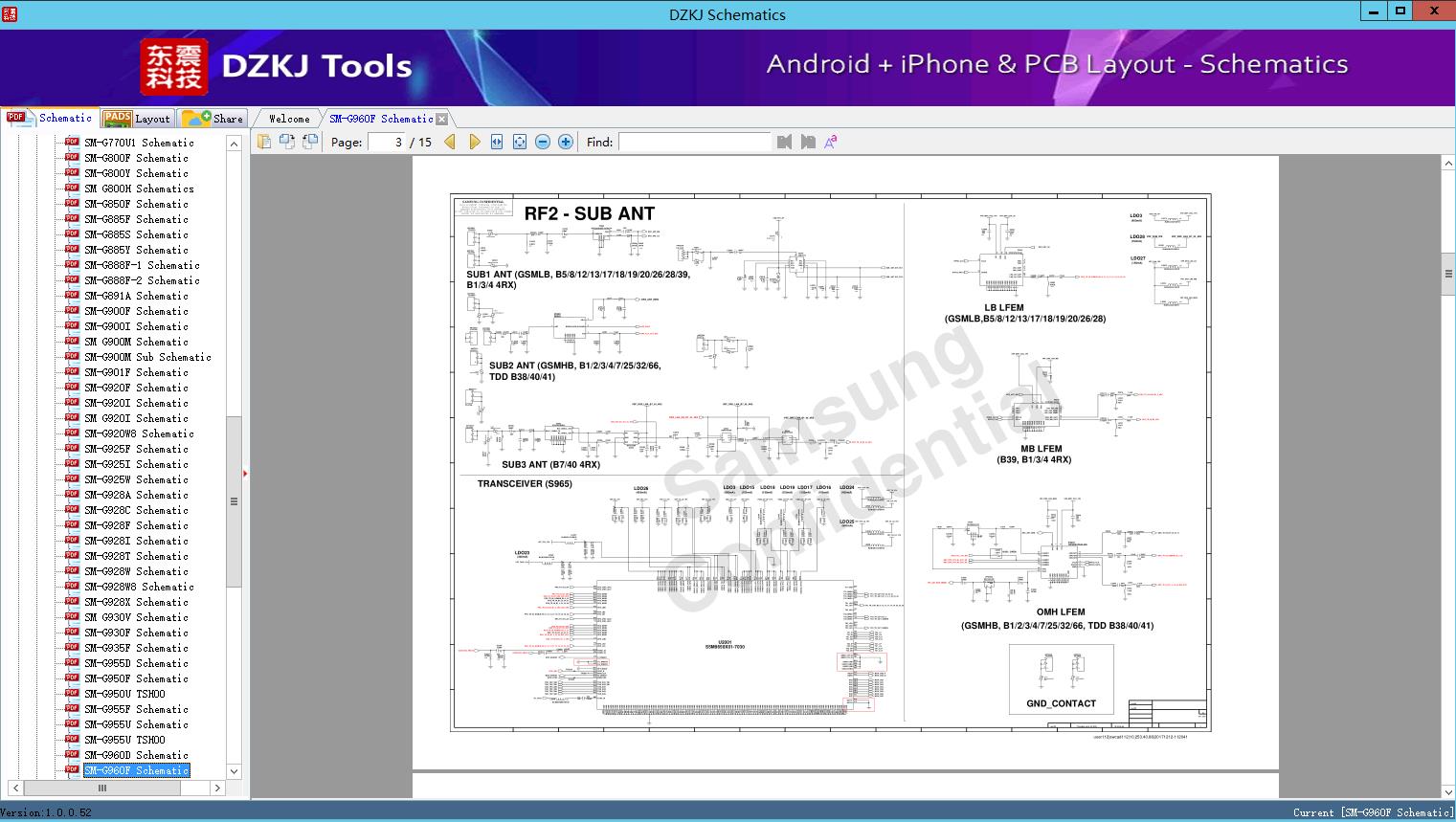Select the SM-G960F Schematic document tab
The width and height of the screenshot is (1456, 822).
point(381,119)
